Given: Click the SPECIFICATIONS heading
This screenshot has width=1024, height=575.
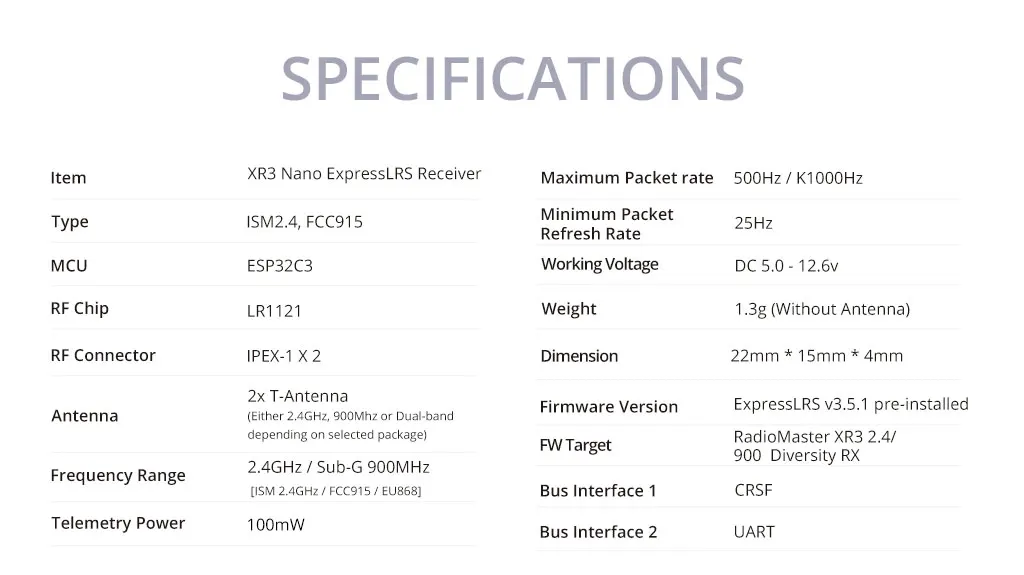Looking at the screenshot, I should [x=513, y=79].
